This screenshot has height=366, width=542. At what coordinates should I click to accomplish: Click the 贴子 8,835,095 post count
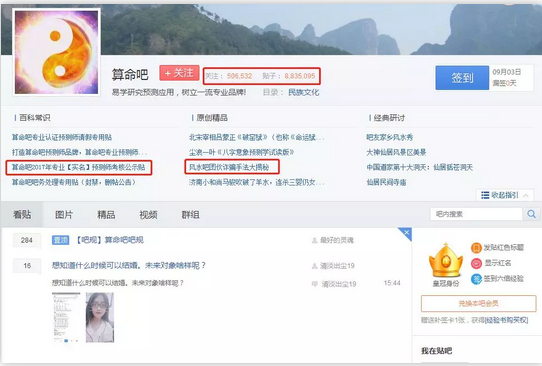click(289, 76)
